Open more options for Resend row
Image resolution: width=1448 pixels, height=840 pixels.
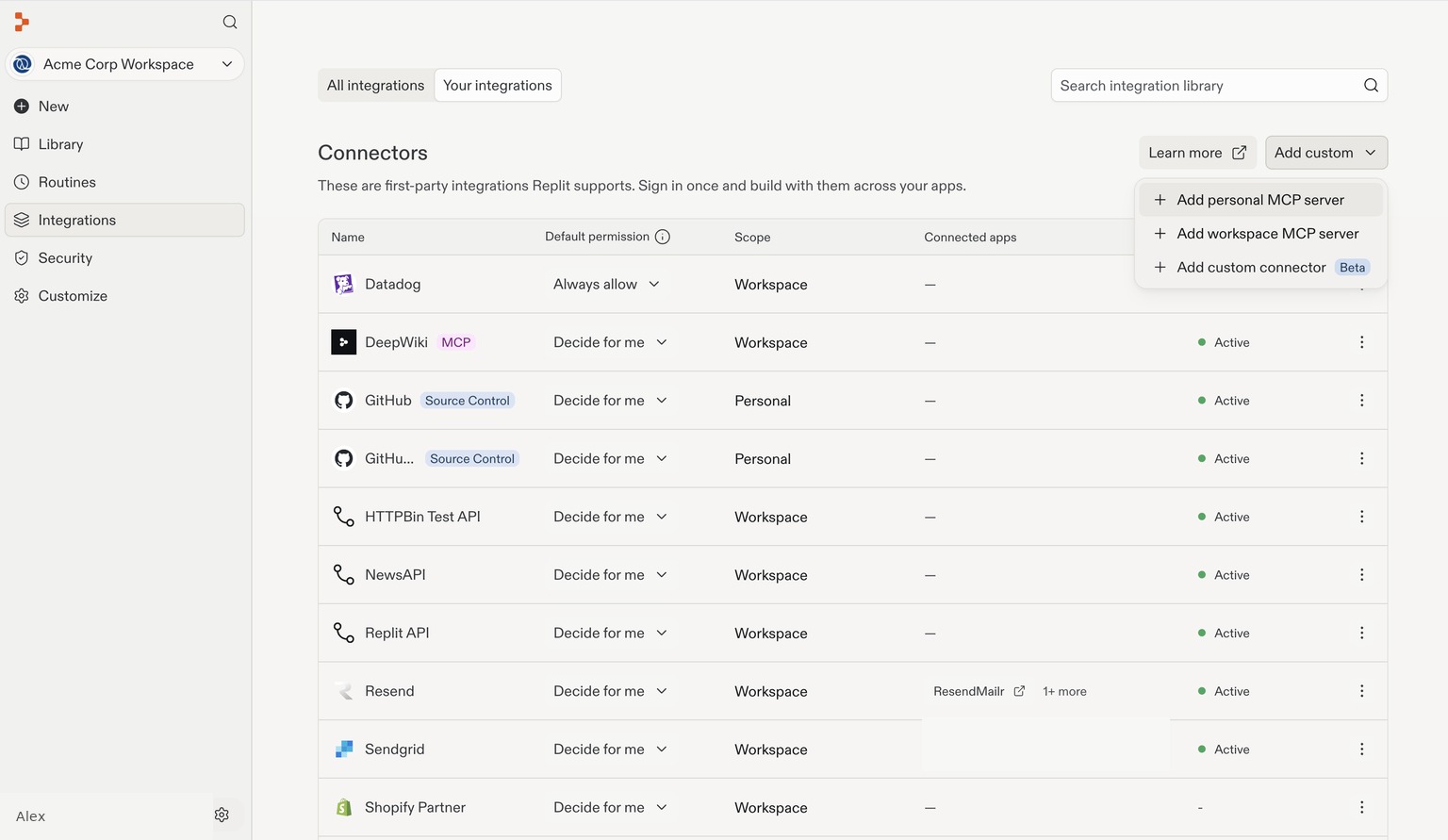coord(1362,691)
